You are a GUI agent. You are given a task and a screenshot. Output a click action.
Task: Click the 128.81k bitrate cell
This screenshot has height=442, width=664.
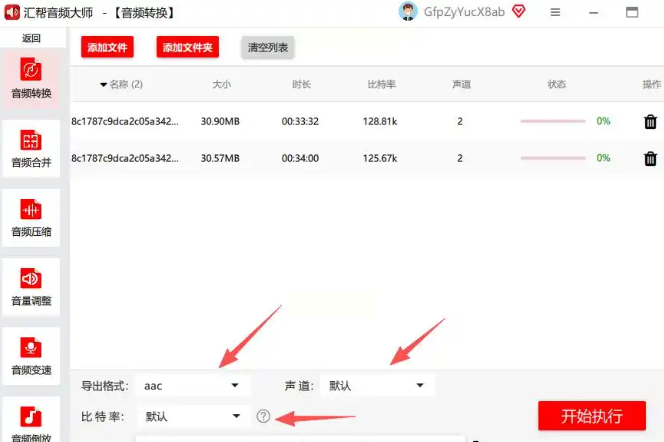(x=380, y=122)
